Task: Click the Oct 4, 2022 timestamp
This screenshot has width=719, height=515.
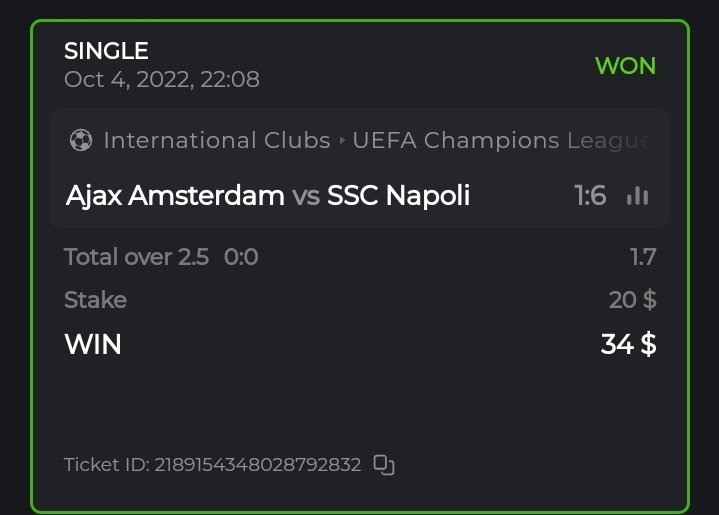Action: pyautogui.click(x=161, y=79)
